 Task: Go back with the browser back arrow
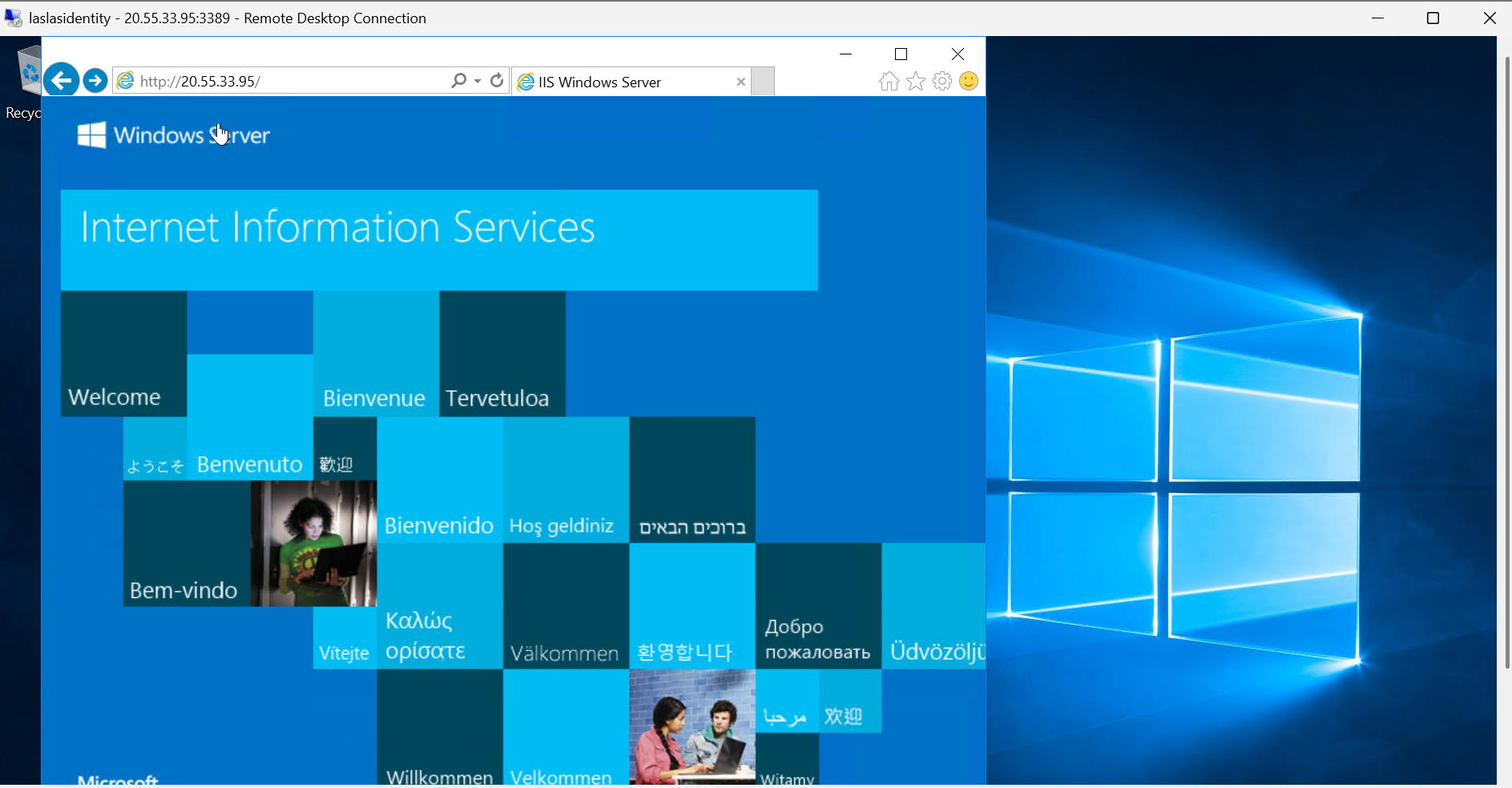(62, 80)
